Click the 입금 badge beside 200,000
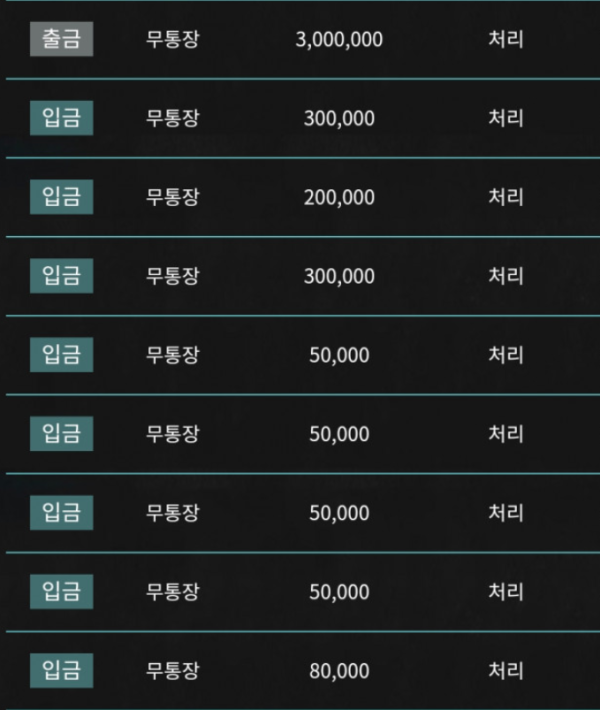600x710 pixels. tap(61, 197)
